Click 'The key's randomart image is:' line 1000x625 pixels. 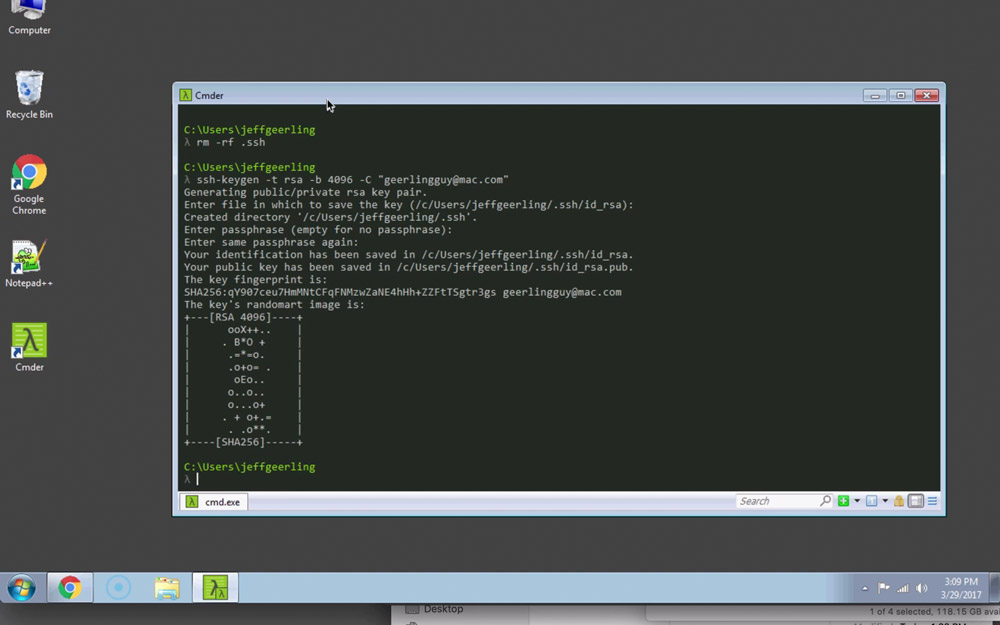[x=274, y=305]
